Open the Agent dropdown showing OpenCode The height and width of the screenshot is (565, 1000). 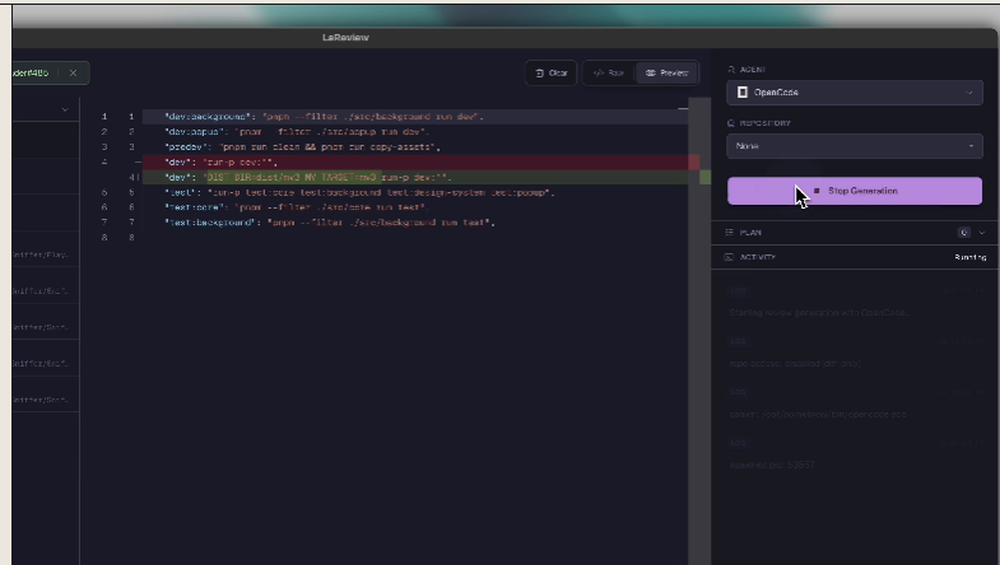[855, 92]
